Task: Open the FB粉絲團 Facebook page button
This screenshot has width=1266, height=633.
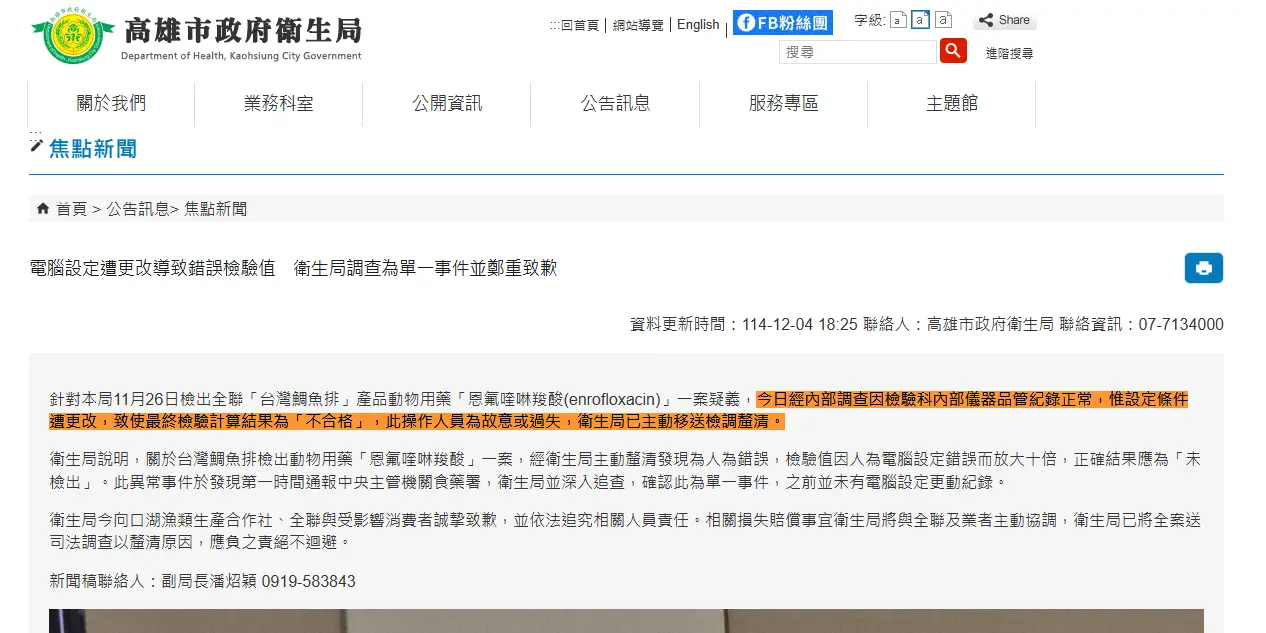Action: [782, 22]
